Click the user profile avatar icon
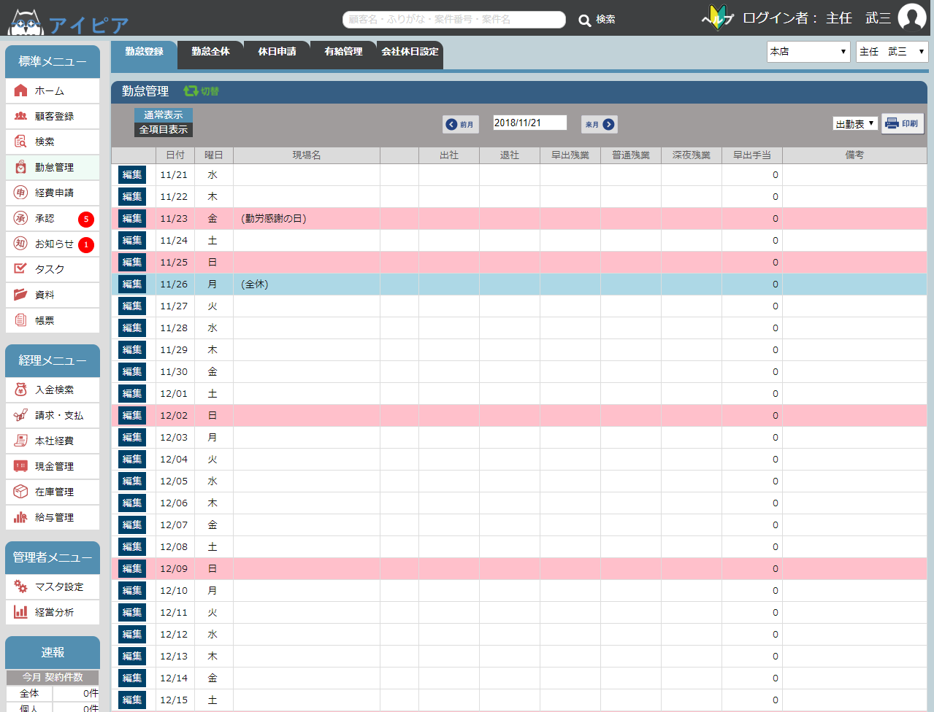The width and height of the screenshot is (934, 712). coord(911,17)
